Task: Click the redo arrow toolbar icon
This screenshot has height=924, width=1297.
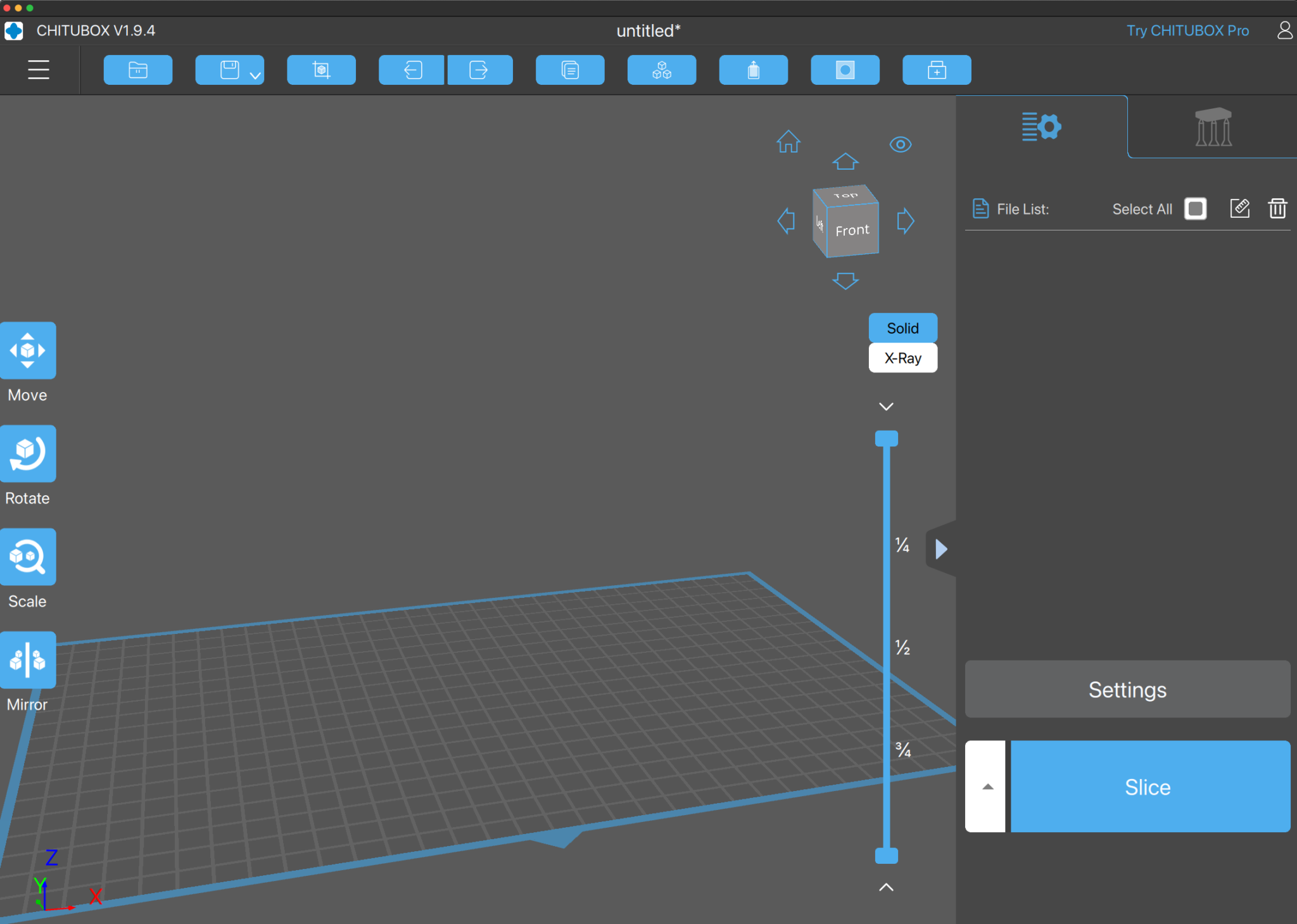Action: [479, 70]
